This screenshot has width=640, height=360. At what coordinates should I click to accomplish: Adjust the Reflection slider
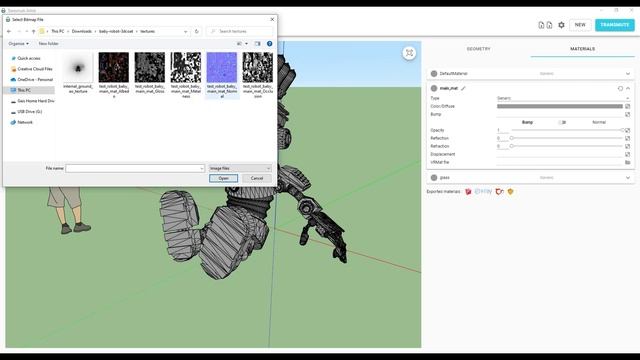[x=567, y=138]
